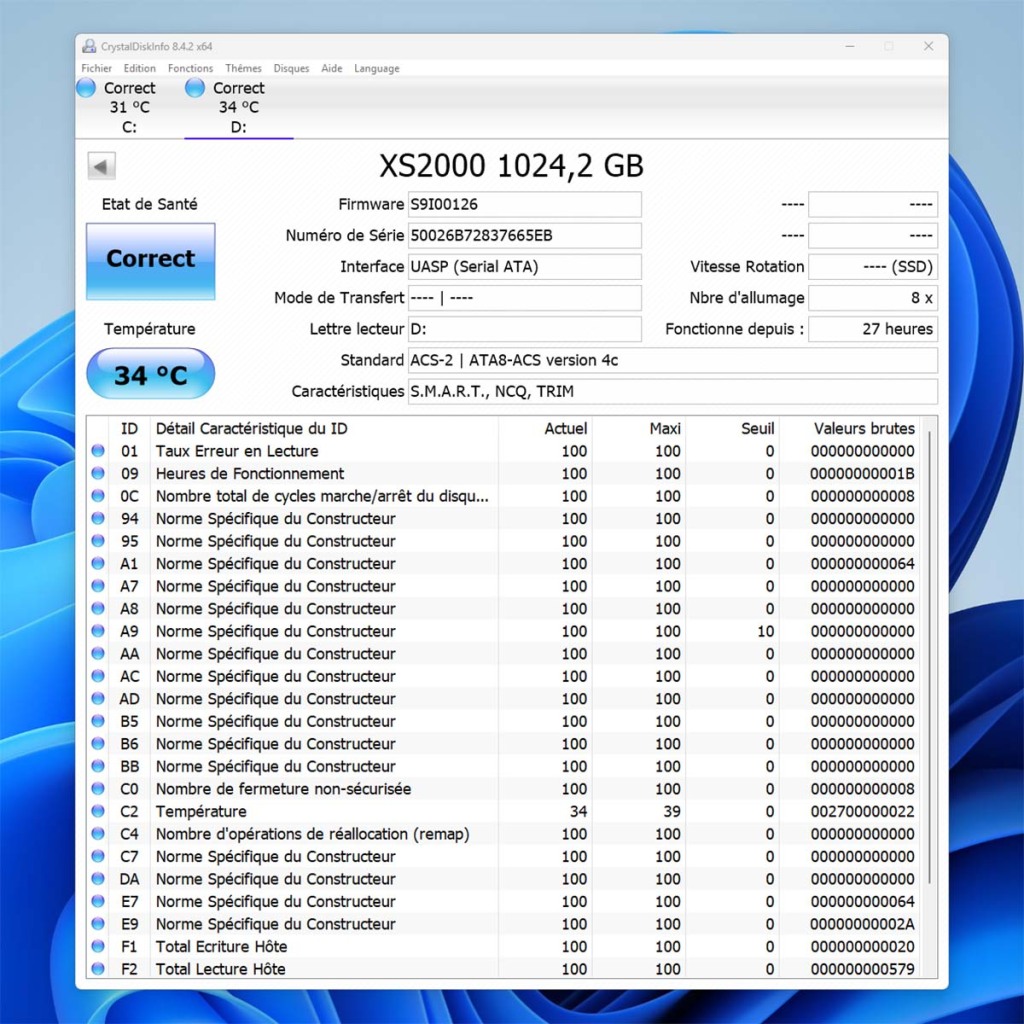The width and height of the screenshot is (1024, 1024).
Task: Open the Disques menu
Action: click(x=291, y=68)
